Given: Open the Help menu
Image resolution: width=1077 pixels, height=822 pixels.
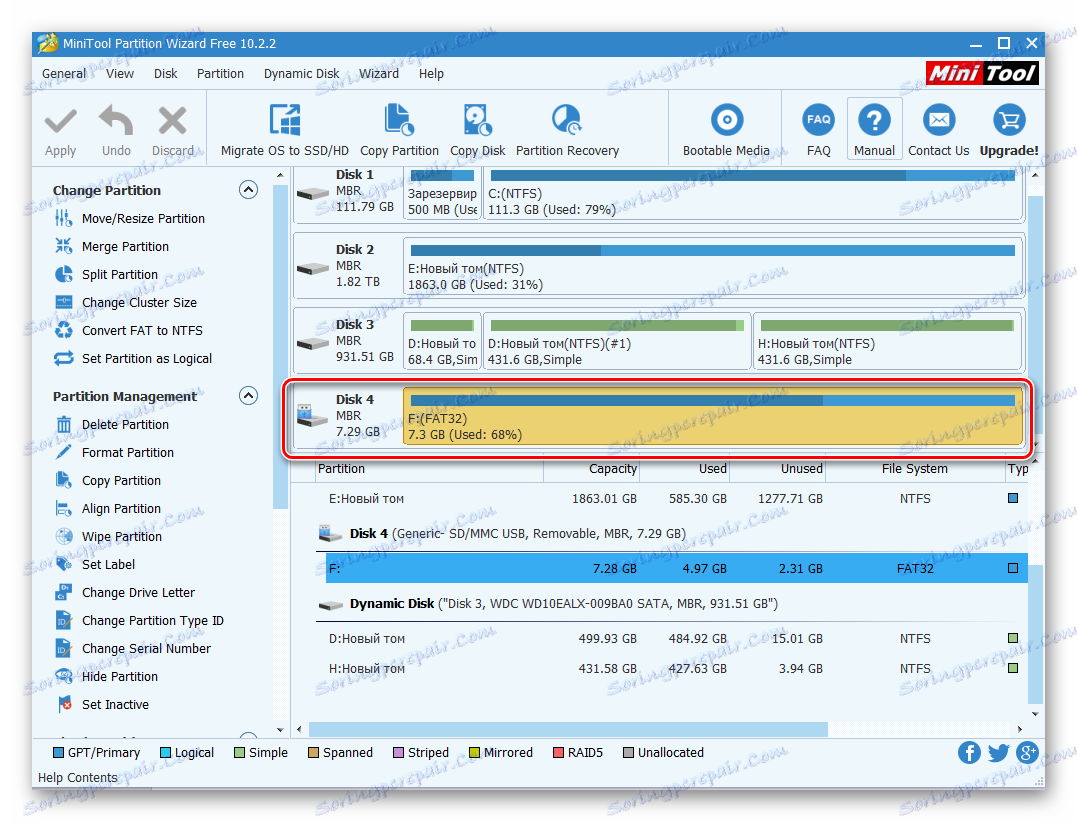Looking at the screenshot, I should 431,73.
